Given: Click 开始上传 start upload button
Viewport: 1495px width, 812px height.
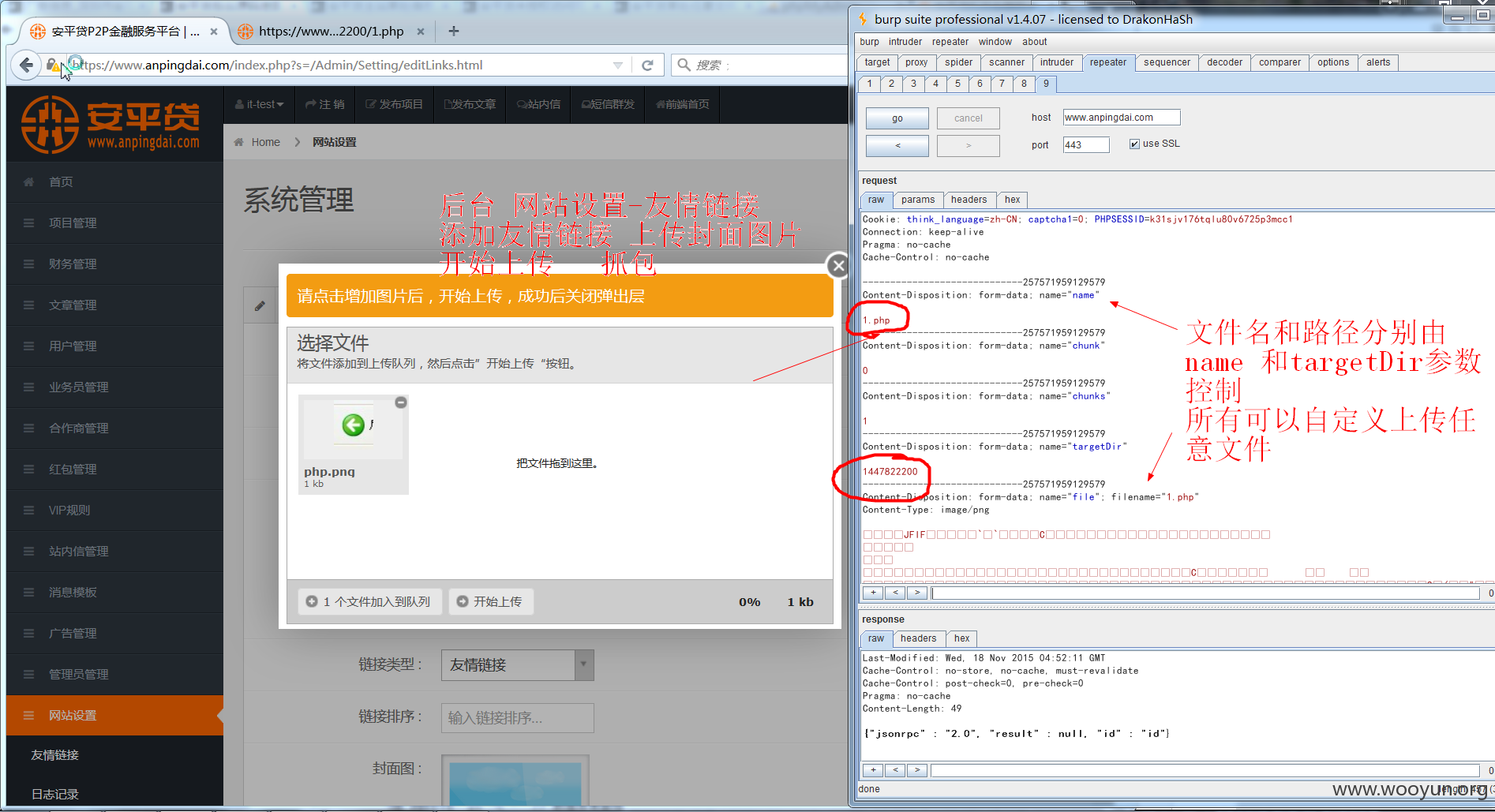Looking at the screenshot, I should [491, 601].
